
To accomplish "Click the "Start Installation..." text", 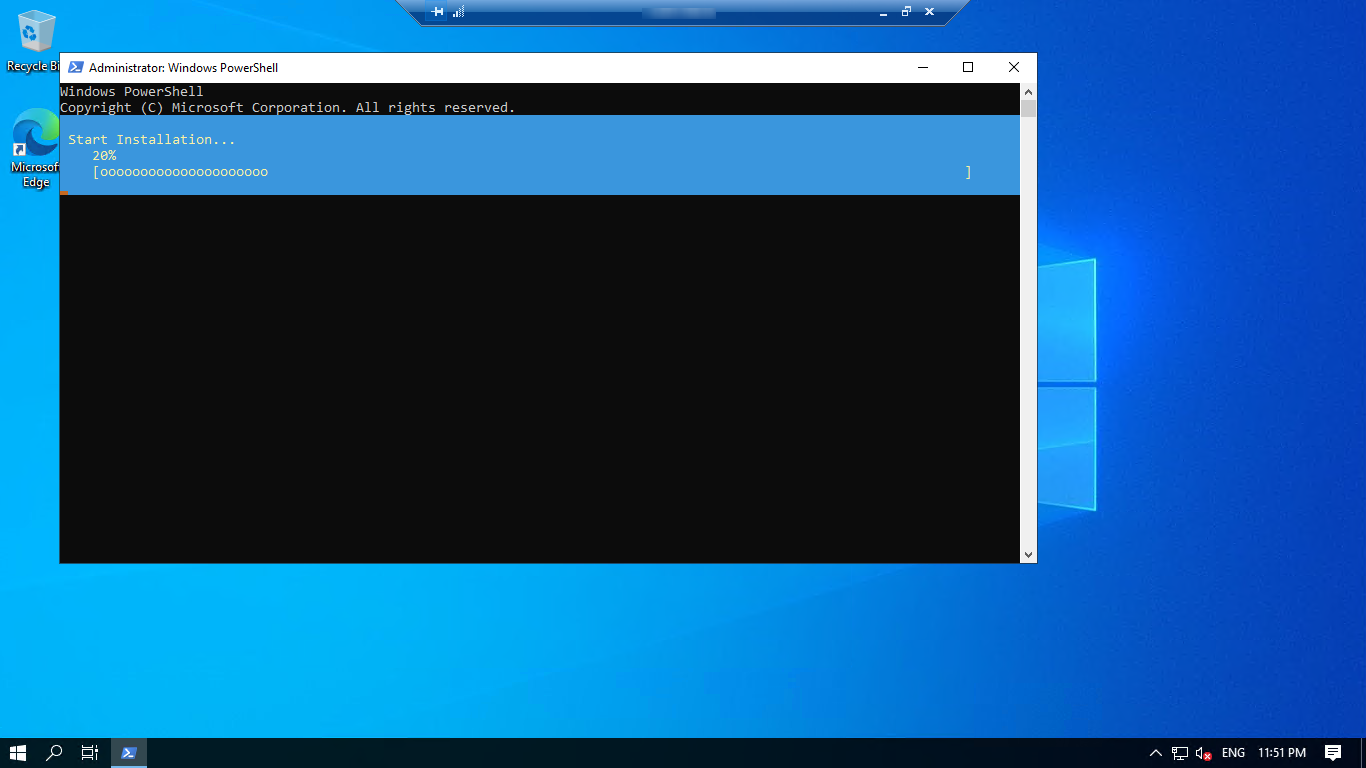I will click(152, 140).
